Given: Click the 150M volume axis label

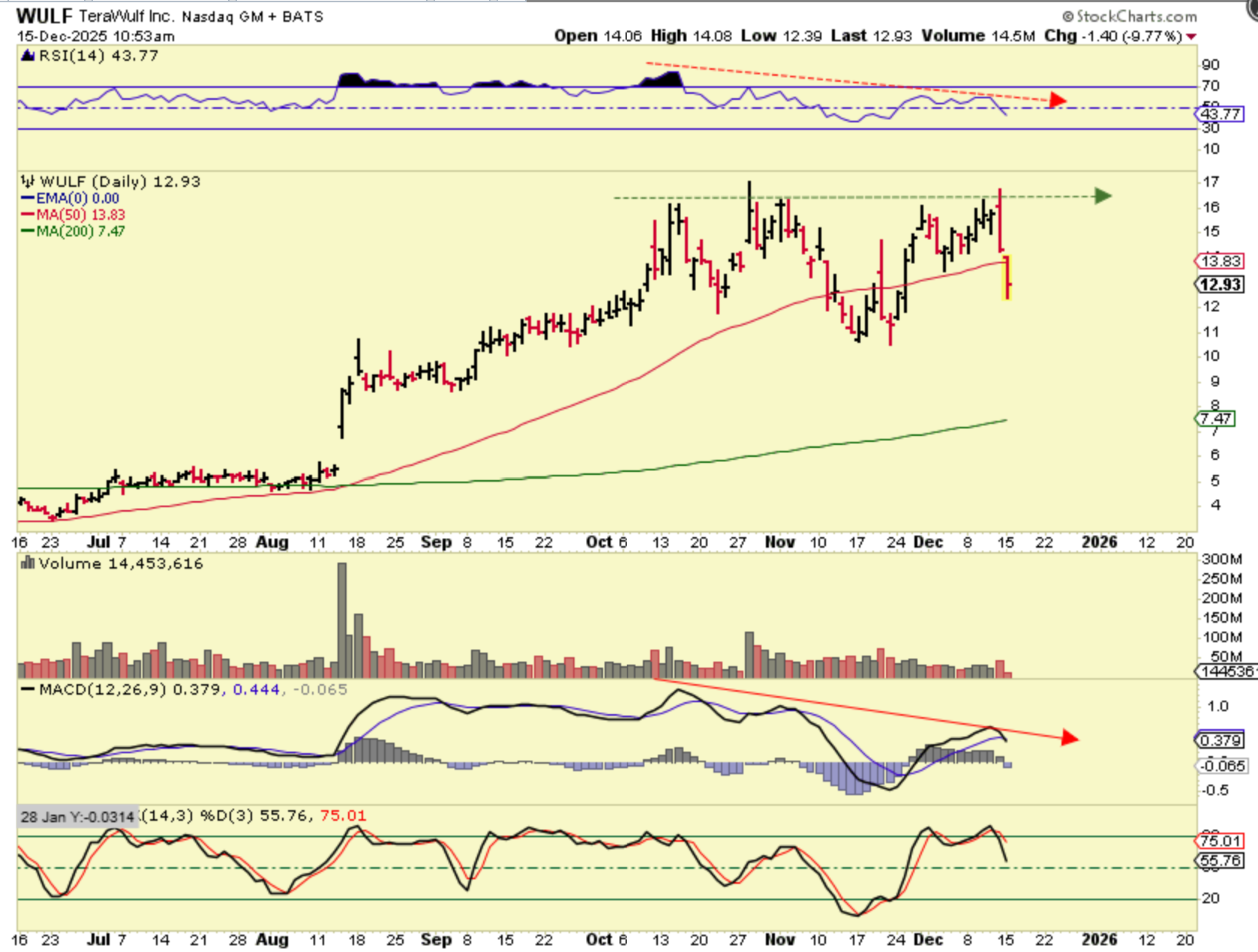Looking at the screenshot, I should pyautogui.click(x=1222, y=617).
